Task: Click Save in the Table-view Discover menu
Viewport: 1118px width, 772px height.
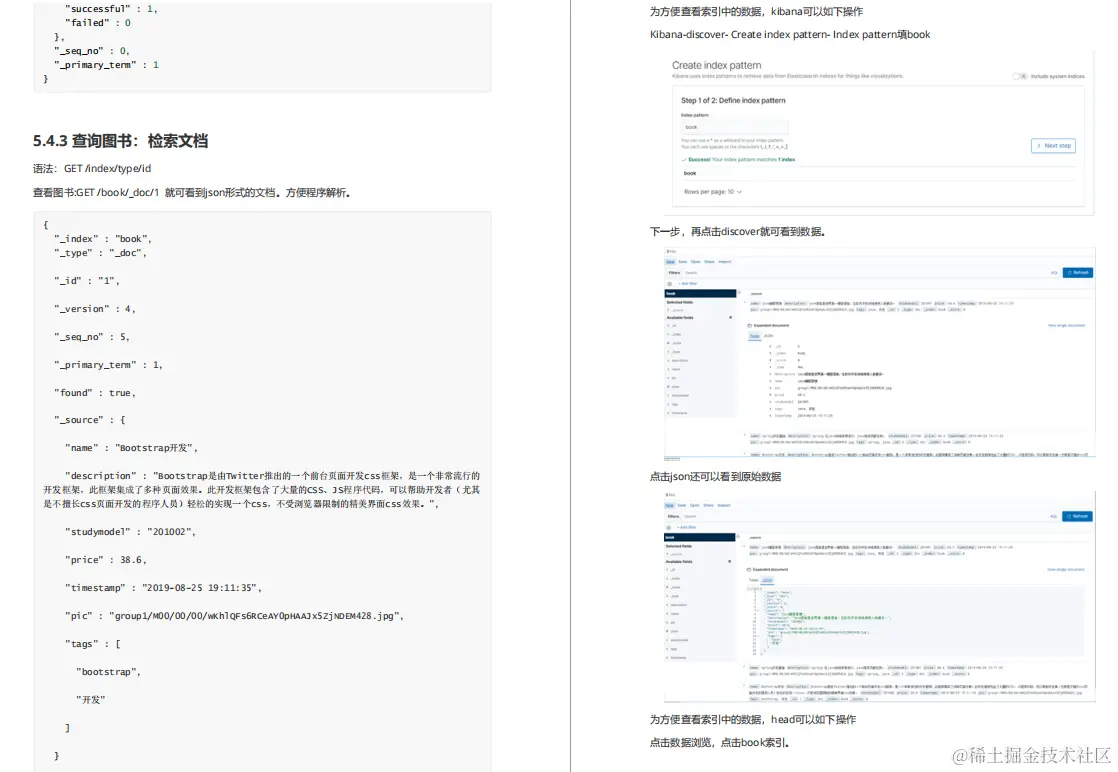Action: (682, 262)
